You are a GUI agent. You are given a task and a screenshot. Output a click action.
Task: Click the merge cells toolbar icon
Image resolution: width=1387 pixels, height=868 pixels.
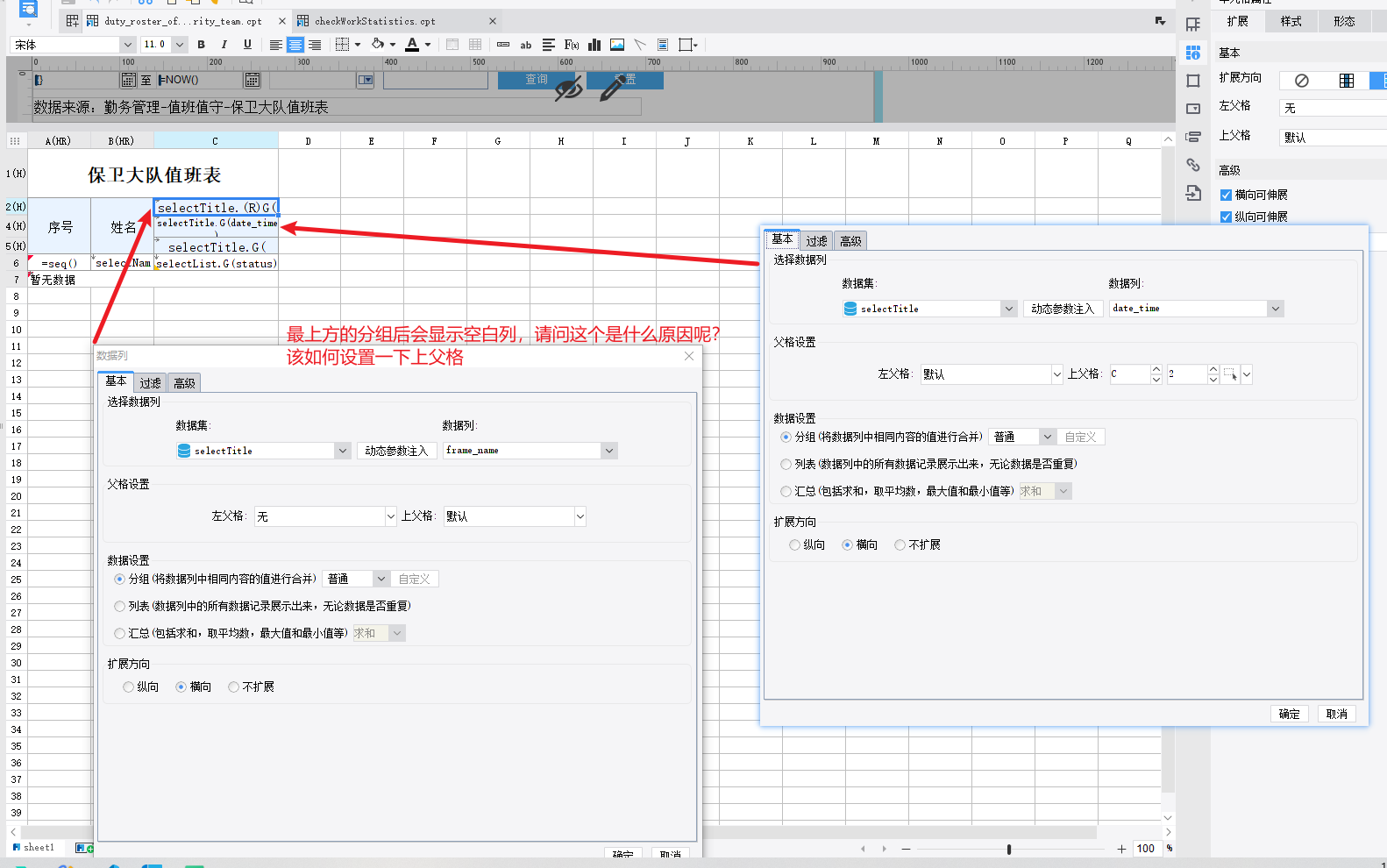pos(452,45)
